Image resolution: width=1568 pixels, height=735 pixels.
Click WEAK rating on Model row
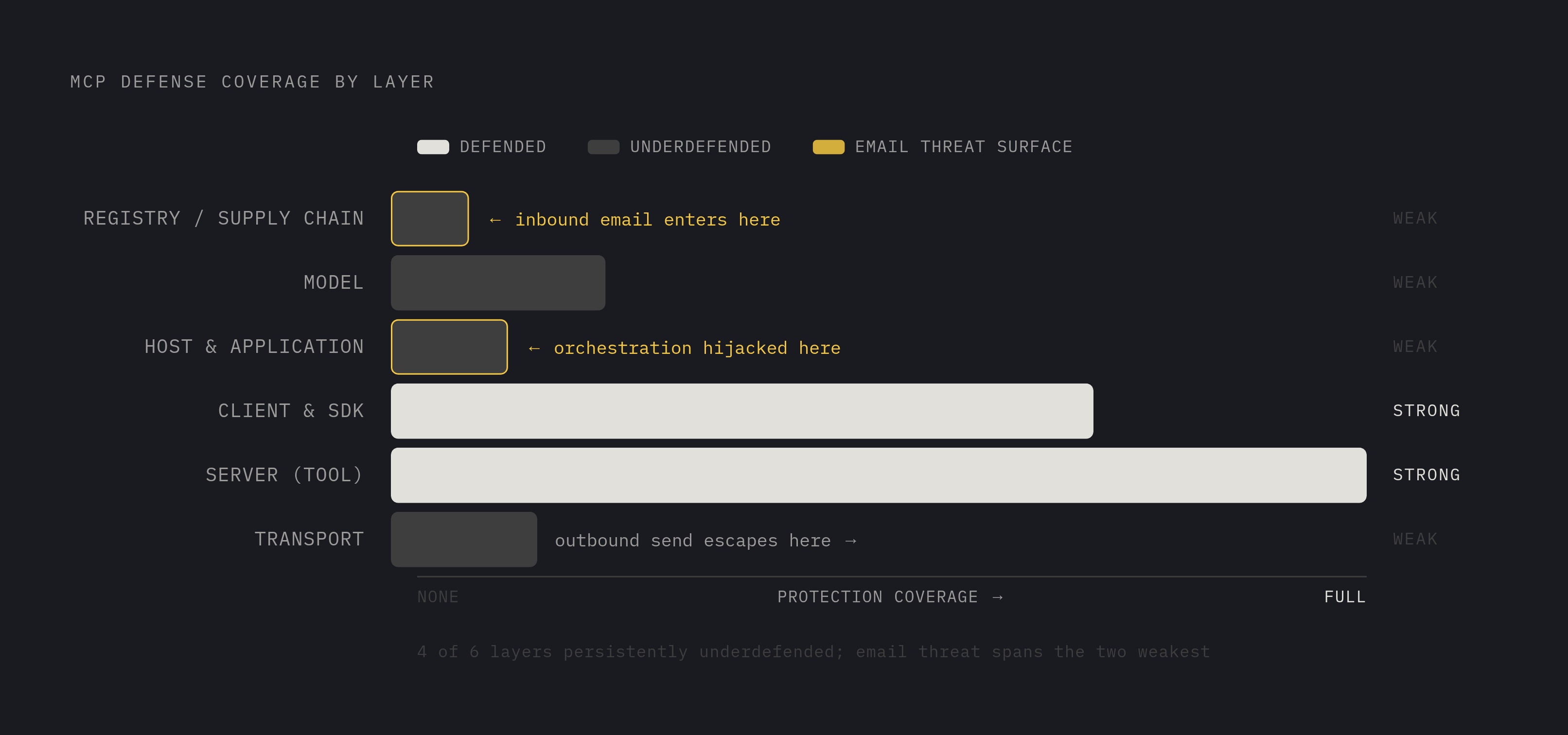pos(1415,282)
